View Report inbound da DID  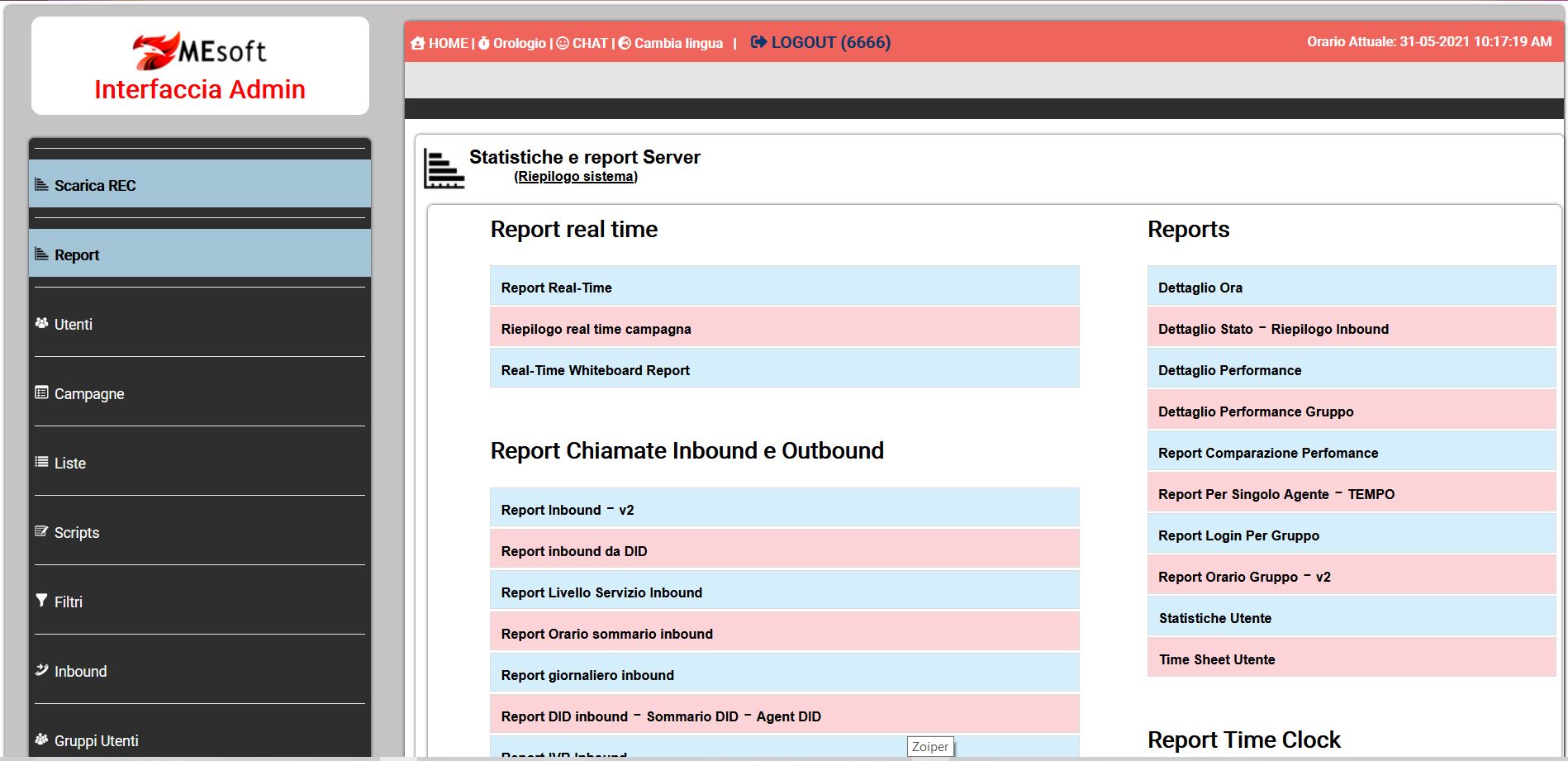(573, 551)
